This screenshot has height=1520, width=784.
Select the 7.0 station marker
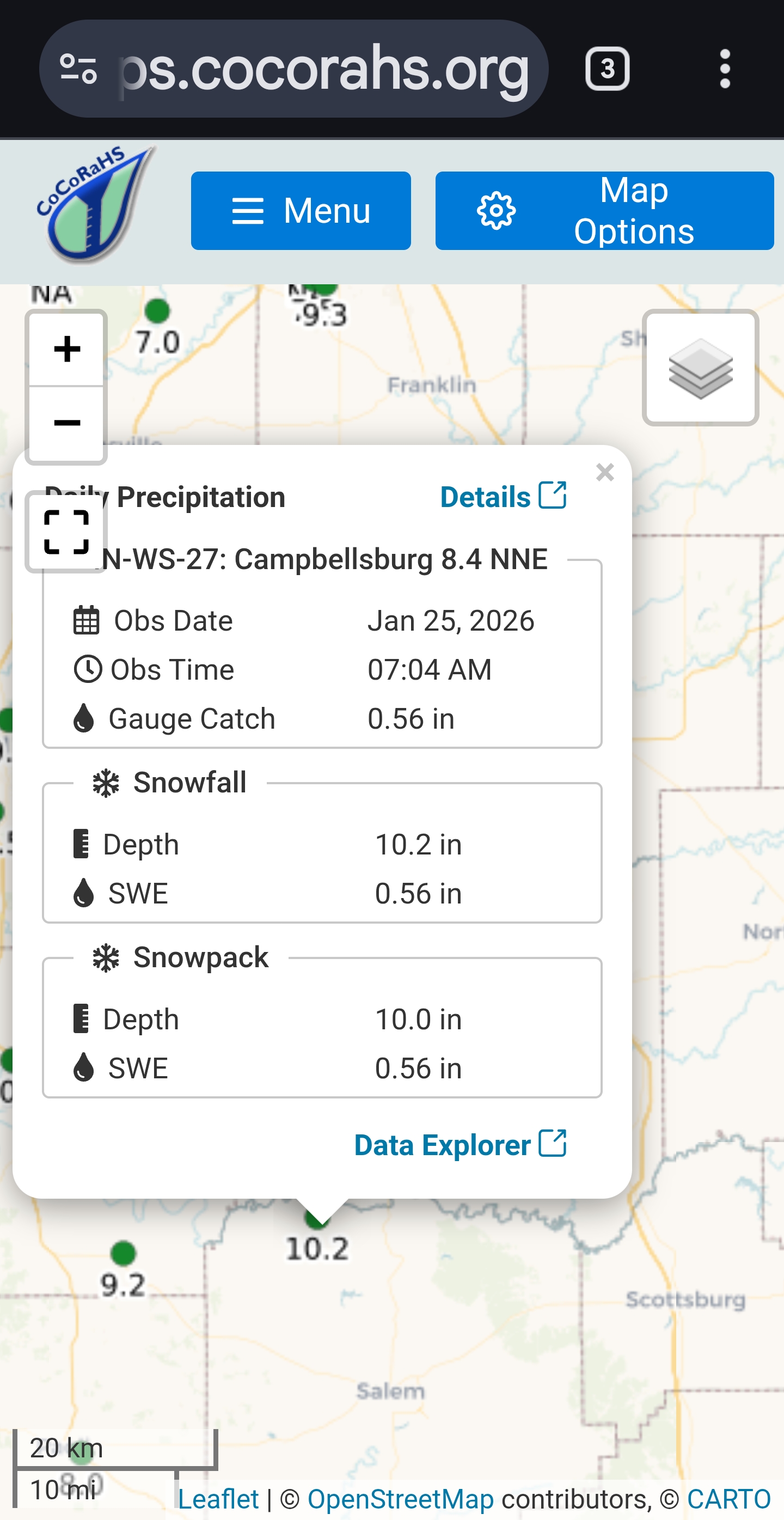click(x=157, y=311)
